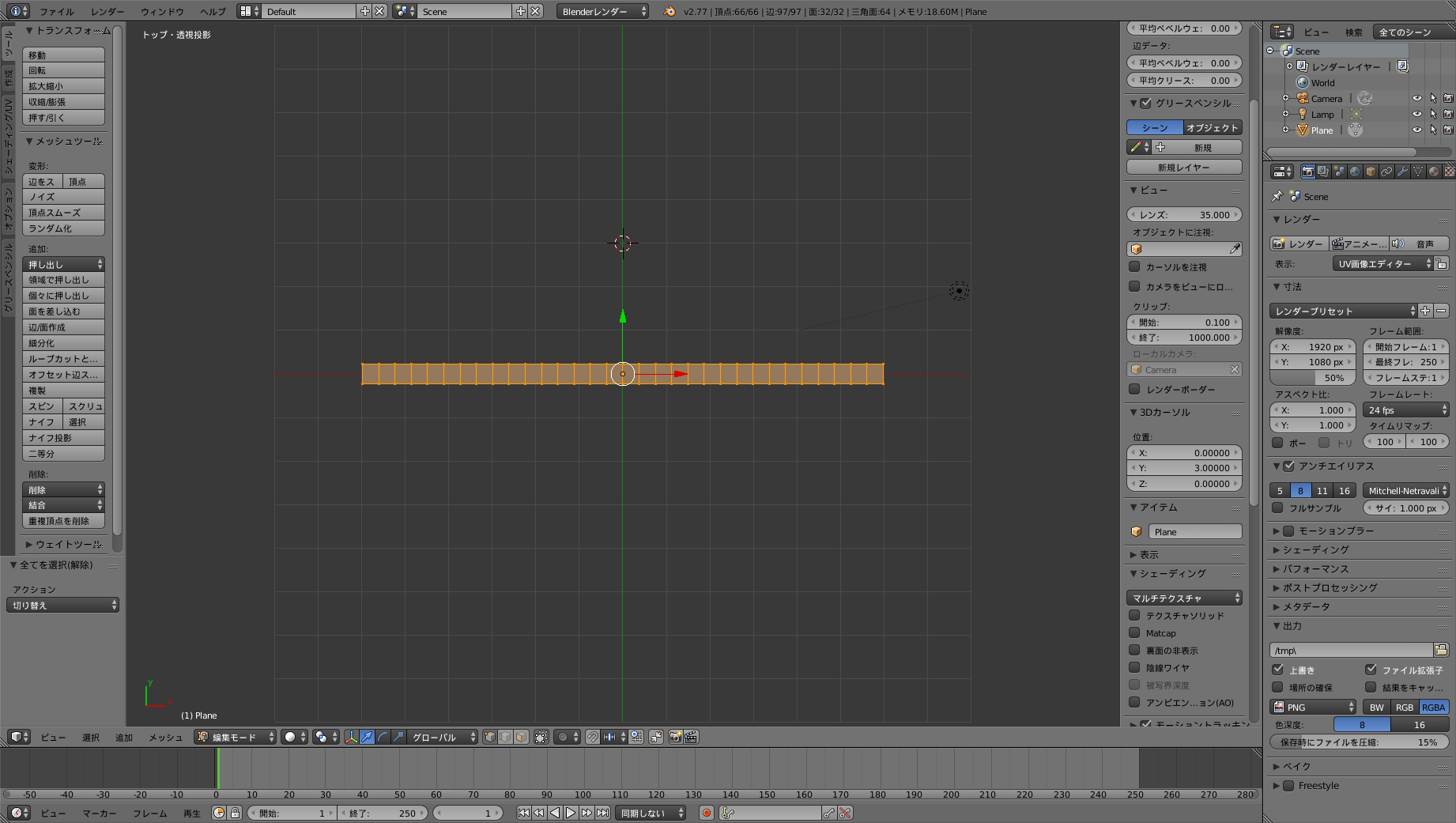The image size is (1456, 823).
Task: Open the Mitchell-Netravali filter dropdown
Action: point(1406,490)
